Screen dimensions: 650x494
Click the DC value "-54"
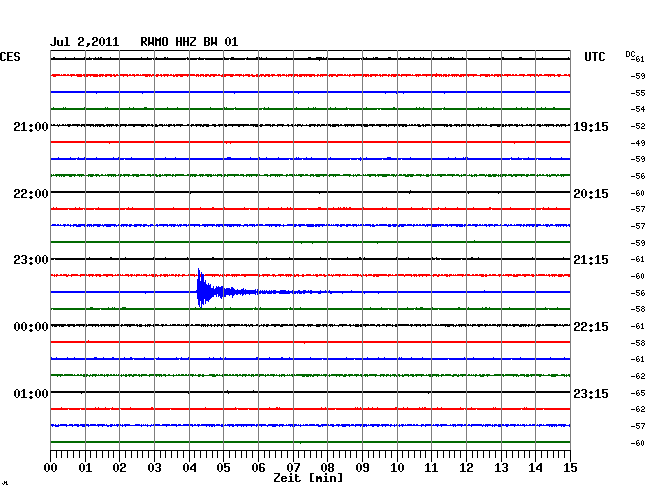(x=638, y=109)
